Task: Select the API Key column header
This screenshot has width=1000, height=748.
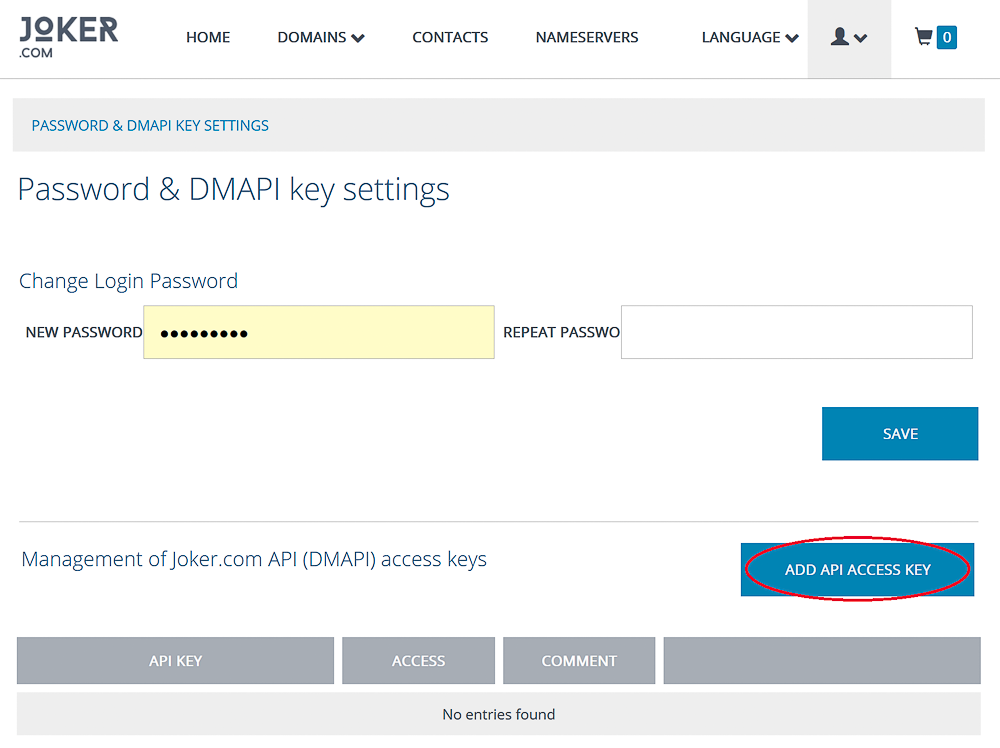Action: click(175, 661)
